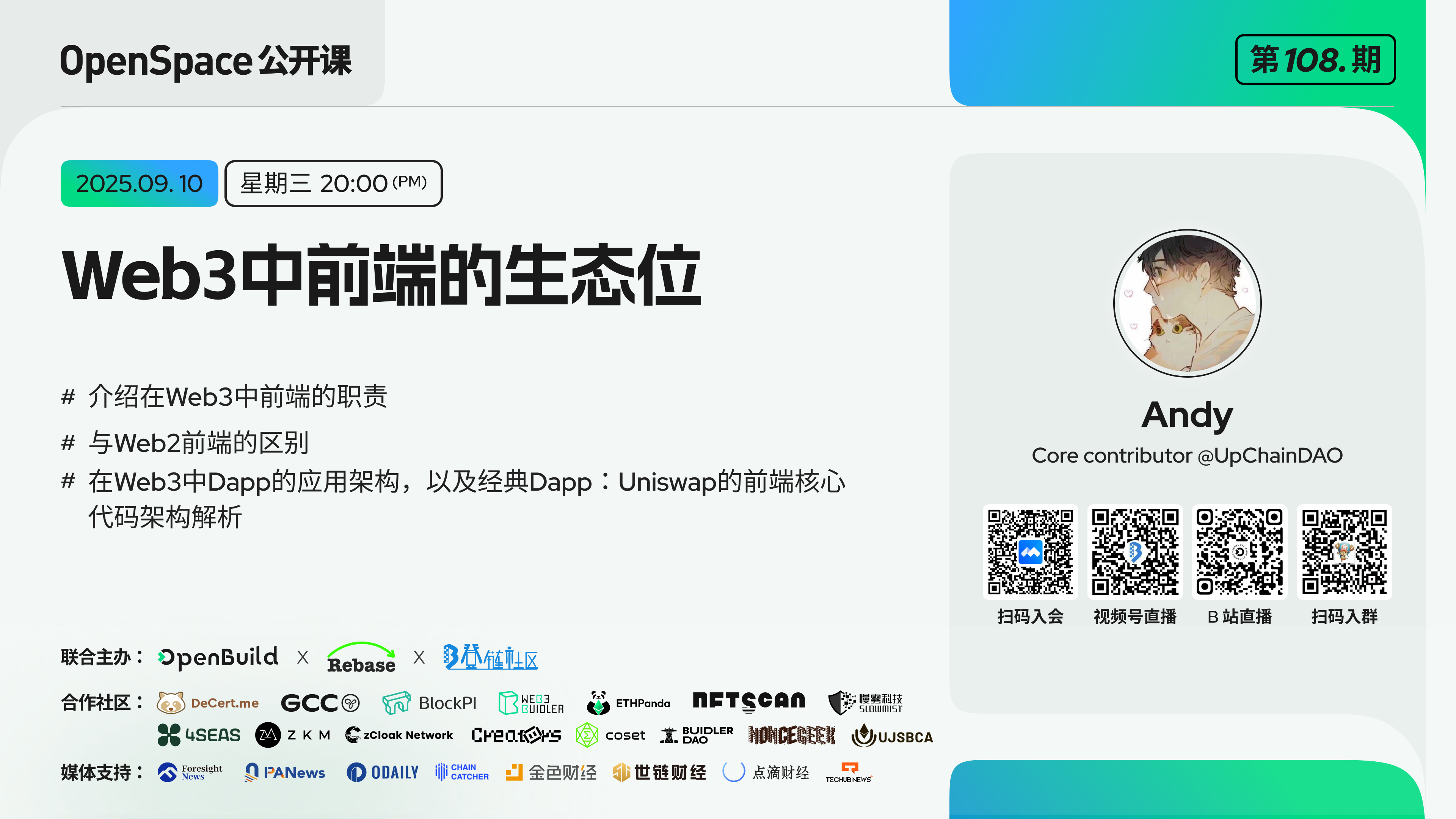The image size is (1456, 819).
Task: Click the 合作社区 label
Action: pyautogui.click(x=102, y=703)
